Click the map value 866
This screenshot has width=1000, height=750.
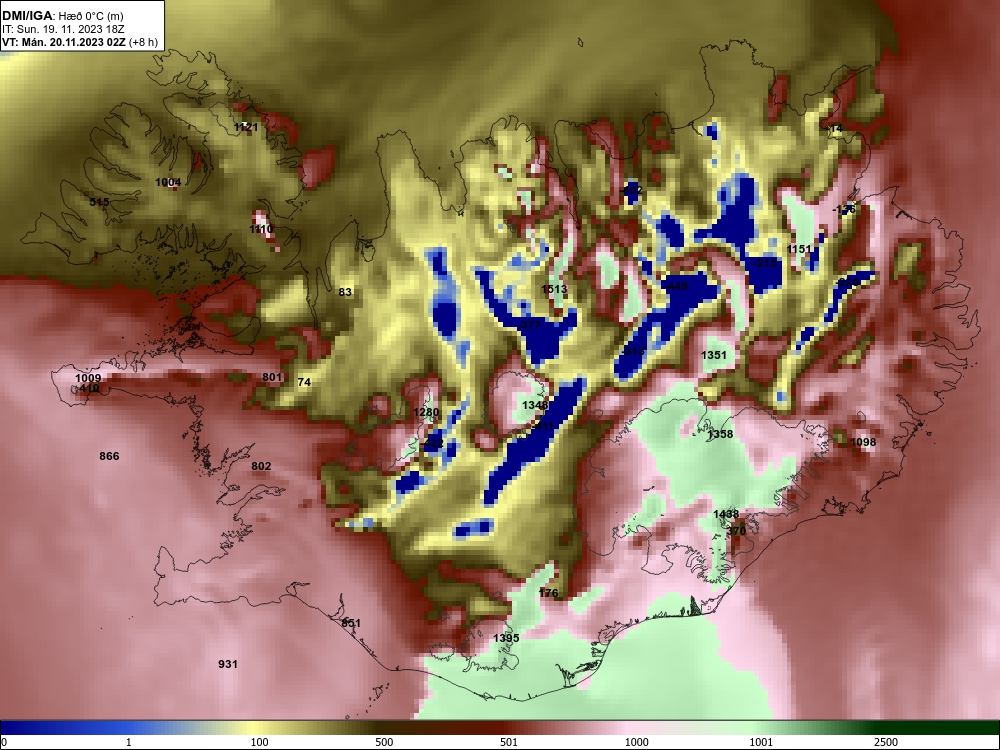109,456
